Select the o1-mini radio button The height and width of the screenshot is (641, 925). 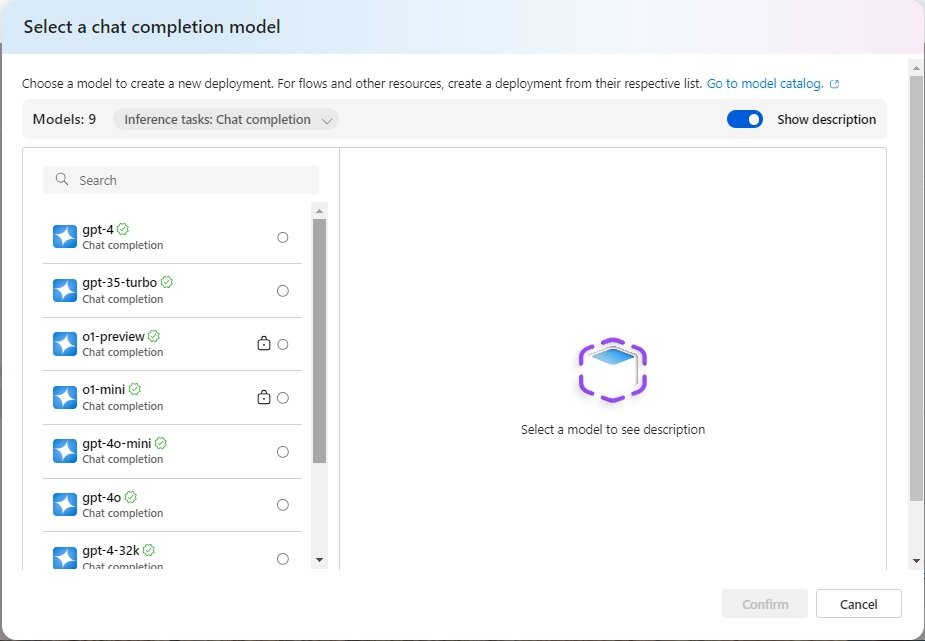pos(283,398)
